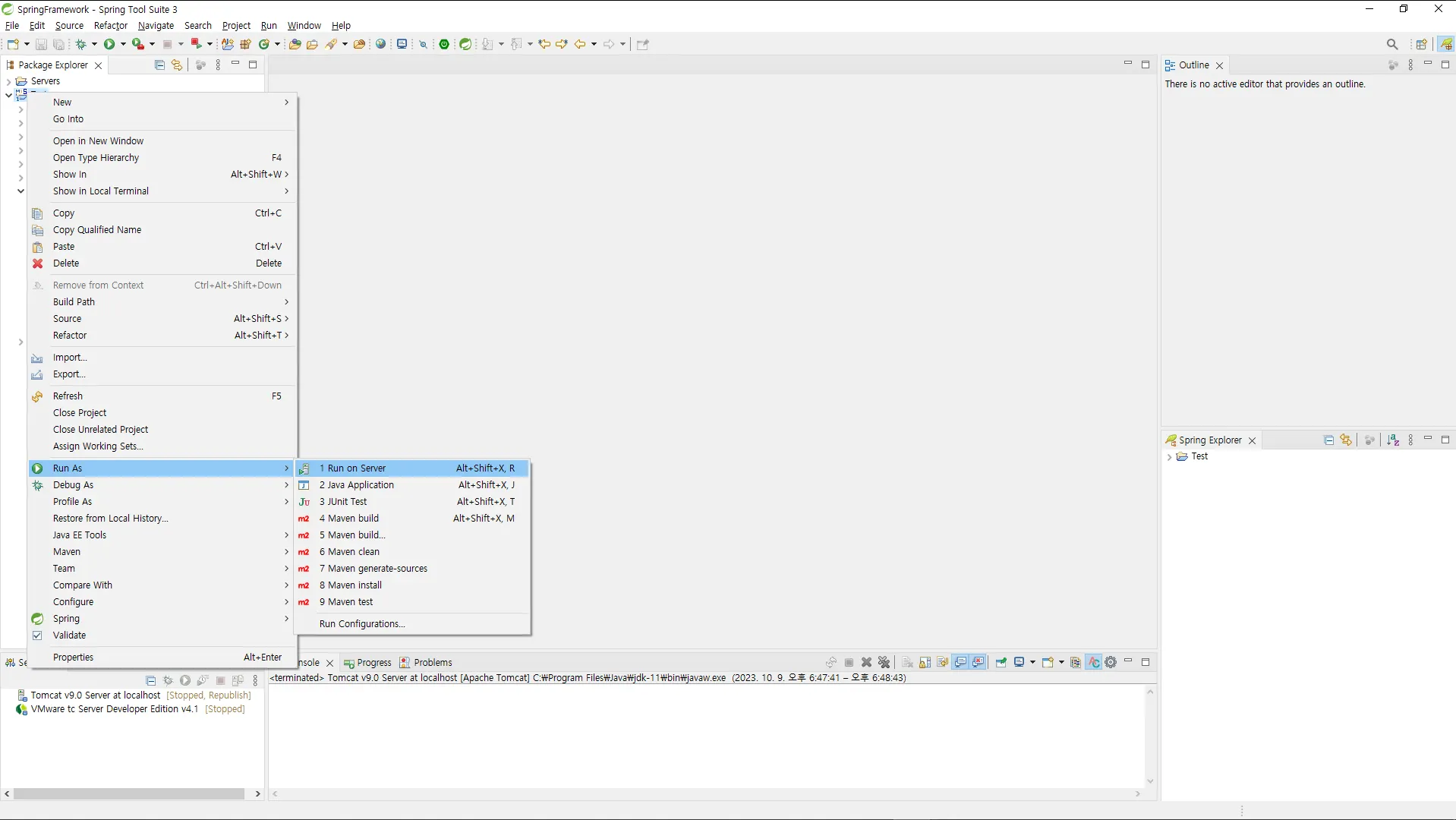Expand the Maven submenu in context menu
Viewport: 1456px width, 820px height.
[162, 552]
